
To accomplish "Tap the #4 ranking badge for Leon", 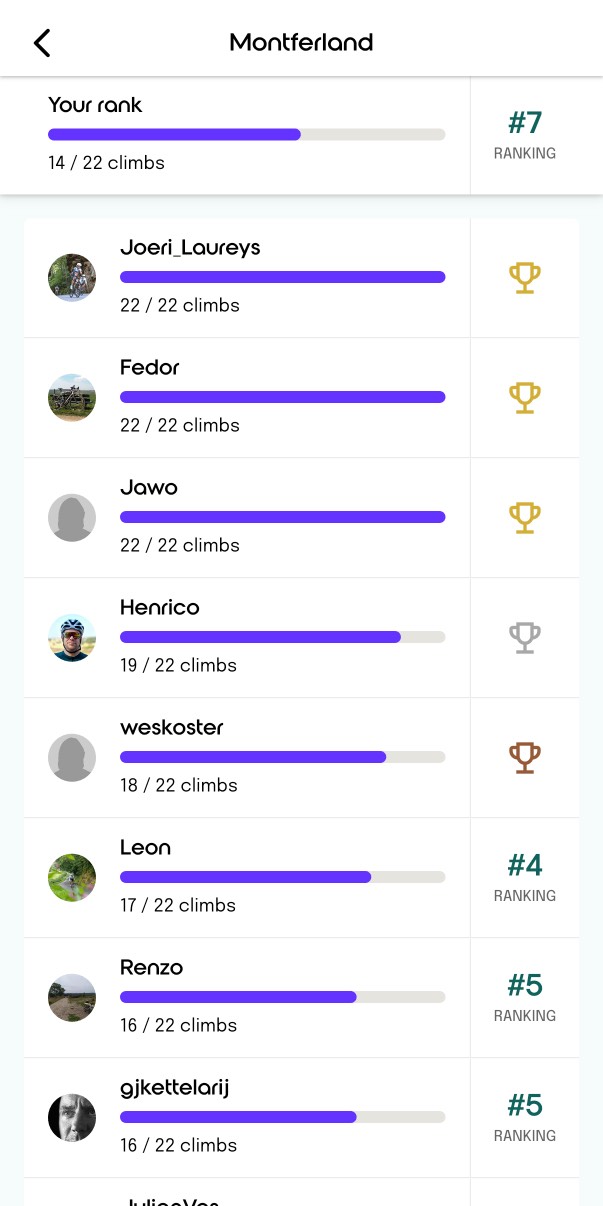I will tap(525, 876).
